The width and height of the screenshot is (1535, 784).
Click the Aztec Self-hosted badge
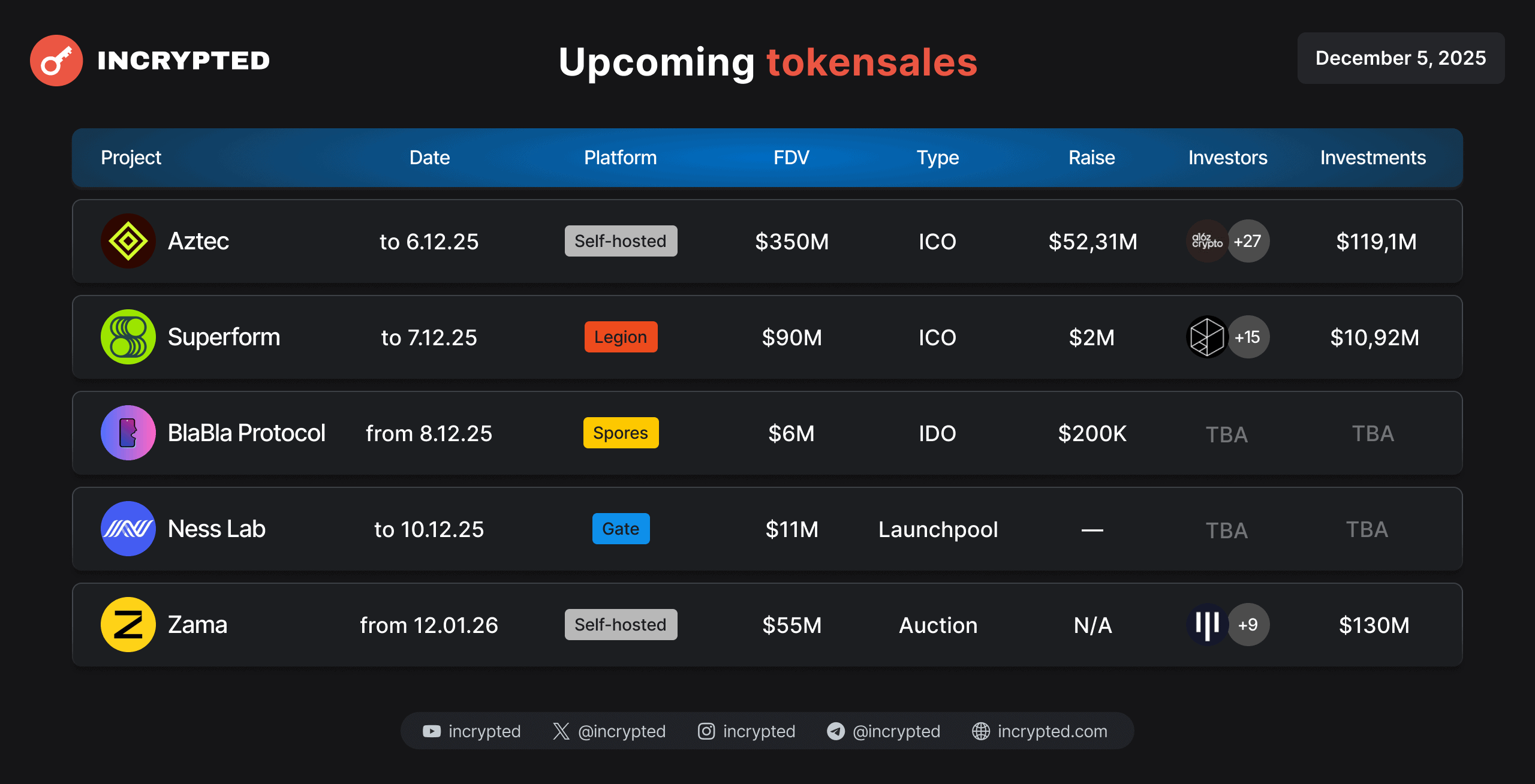coord(621,241)
